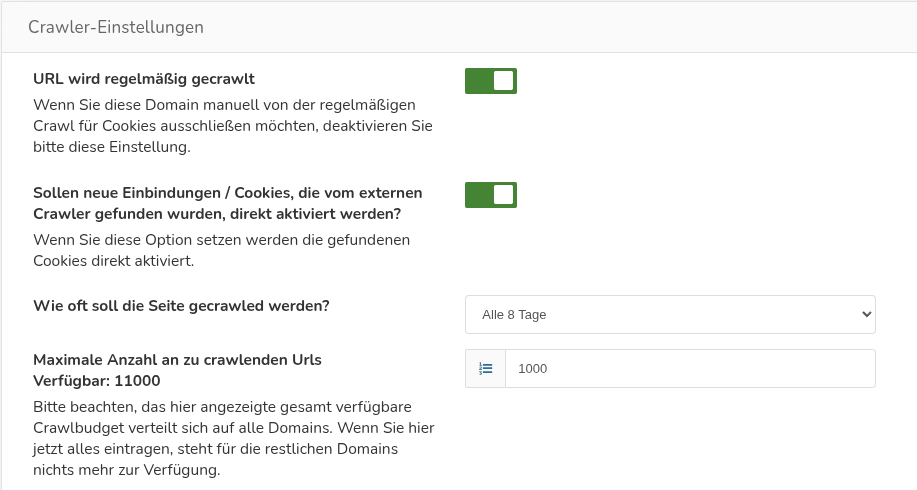
Task: Click the 'Sollen neue Einbindungen / Cookies' label
Action: 227,203
